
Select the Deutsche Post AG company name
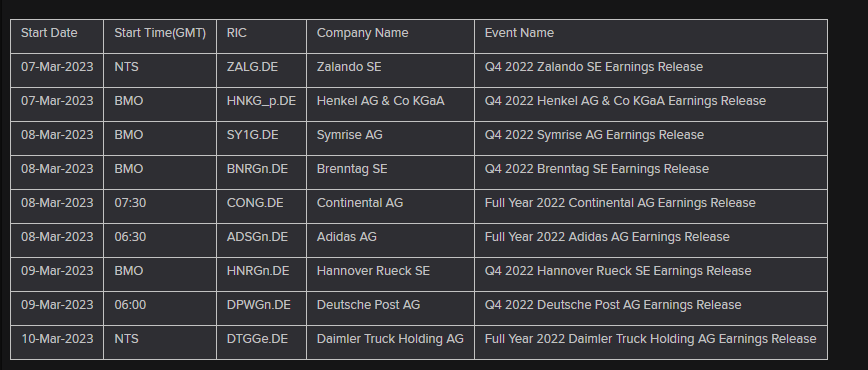click(368, 305)
